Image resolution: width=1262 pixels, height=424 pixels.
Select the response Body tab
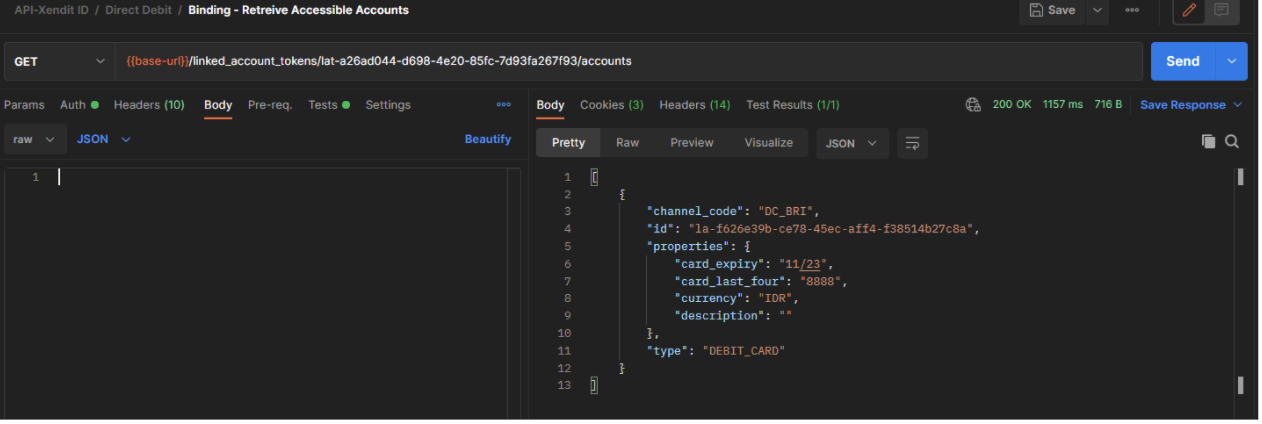pyautogui.click(x=550, y=105)
